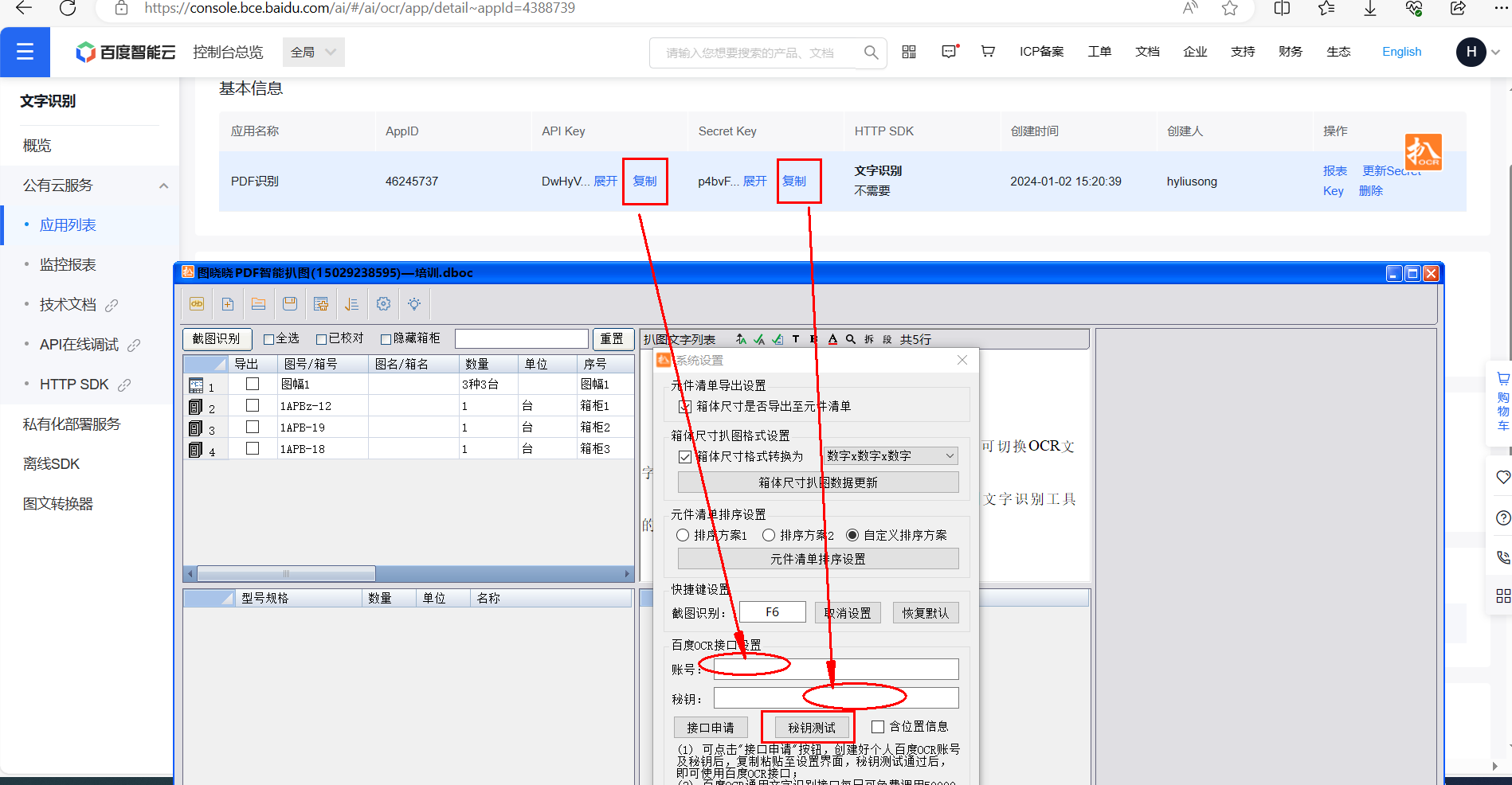Click the red underlined A font color icon
This screenshot has height=785, width=1512.
832,339
